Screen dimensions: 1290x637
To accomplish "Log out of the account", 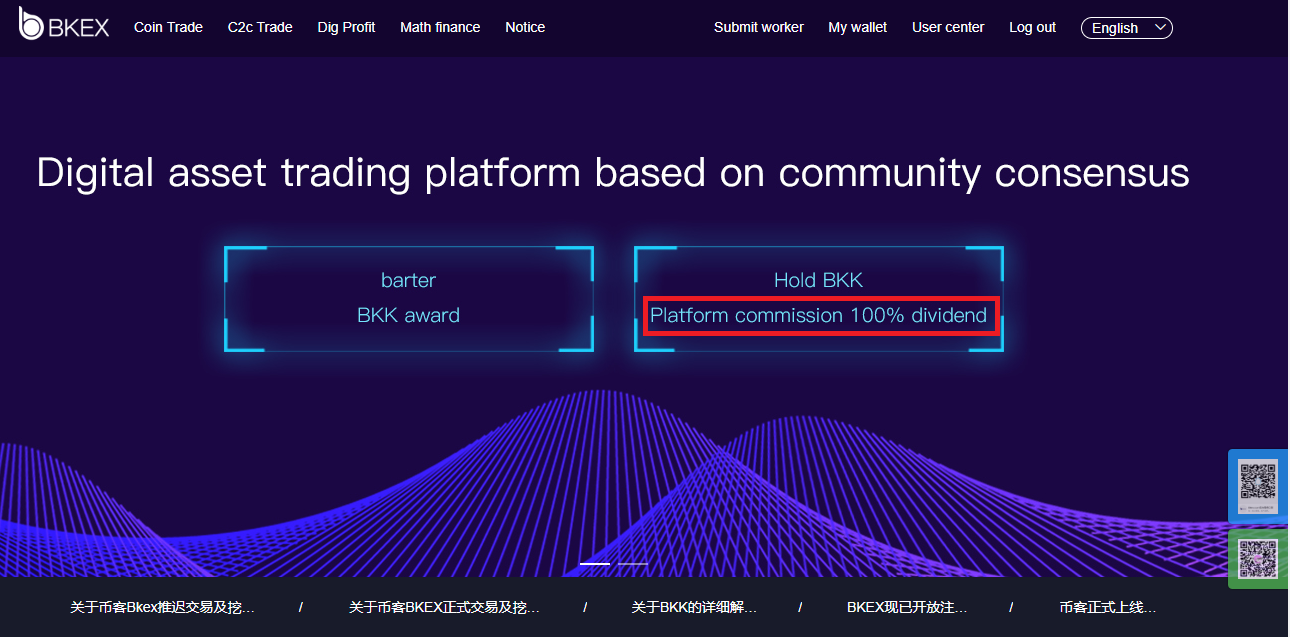I will click(x=1032, y=27).
